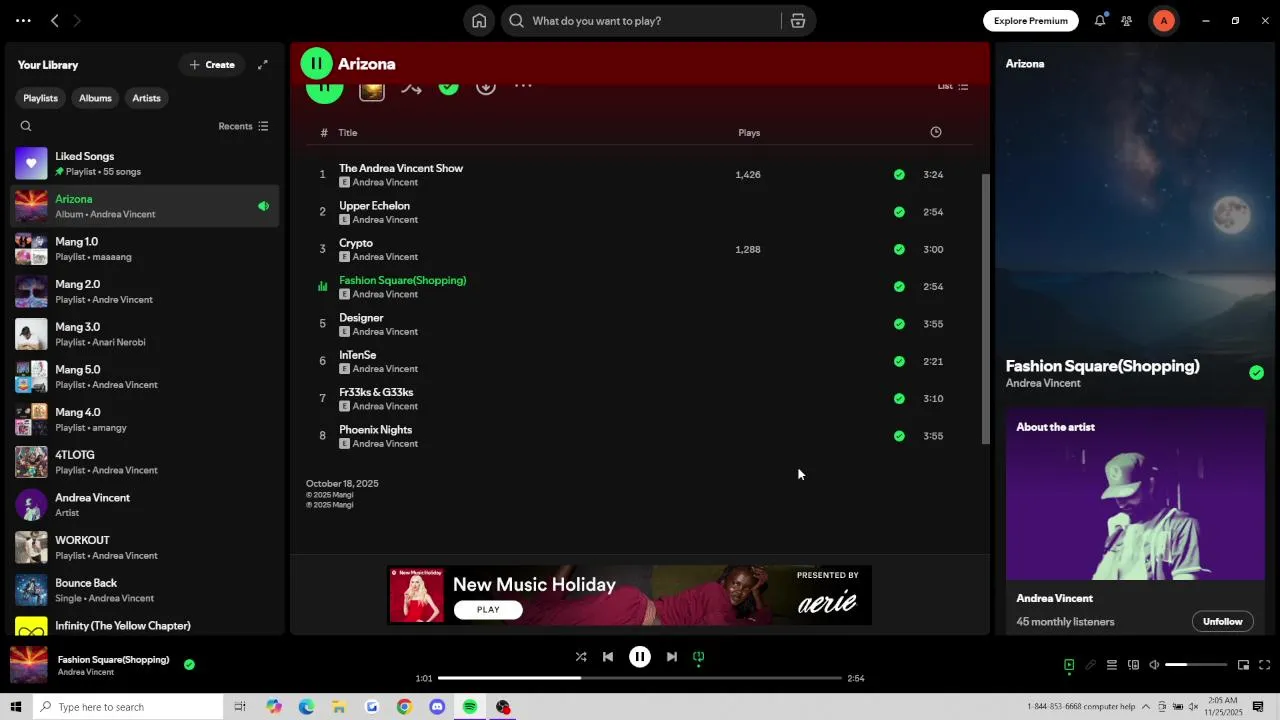This screenshot has width=1280, height=720.
Task: Open Discord from the taskbar
Action: point(437,707)
